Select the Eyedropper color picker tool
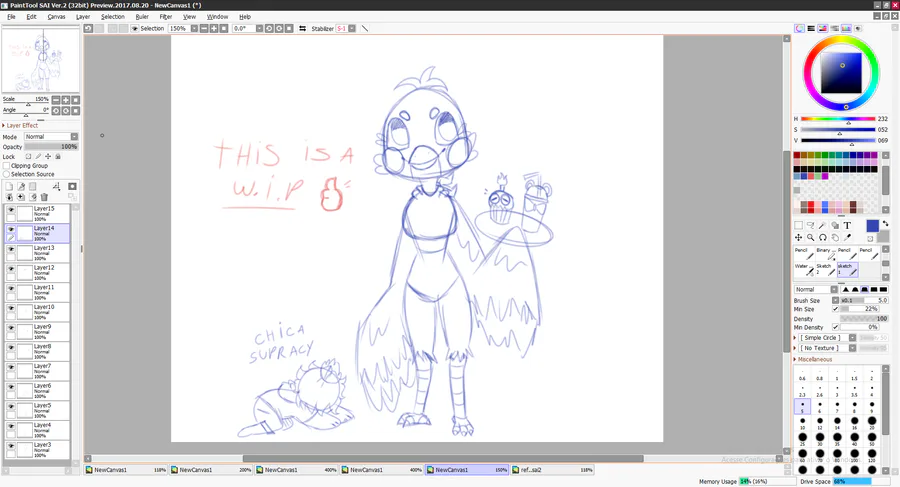The image size is (900, 487). click(847, 237)
